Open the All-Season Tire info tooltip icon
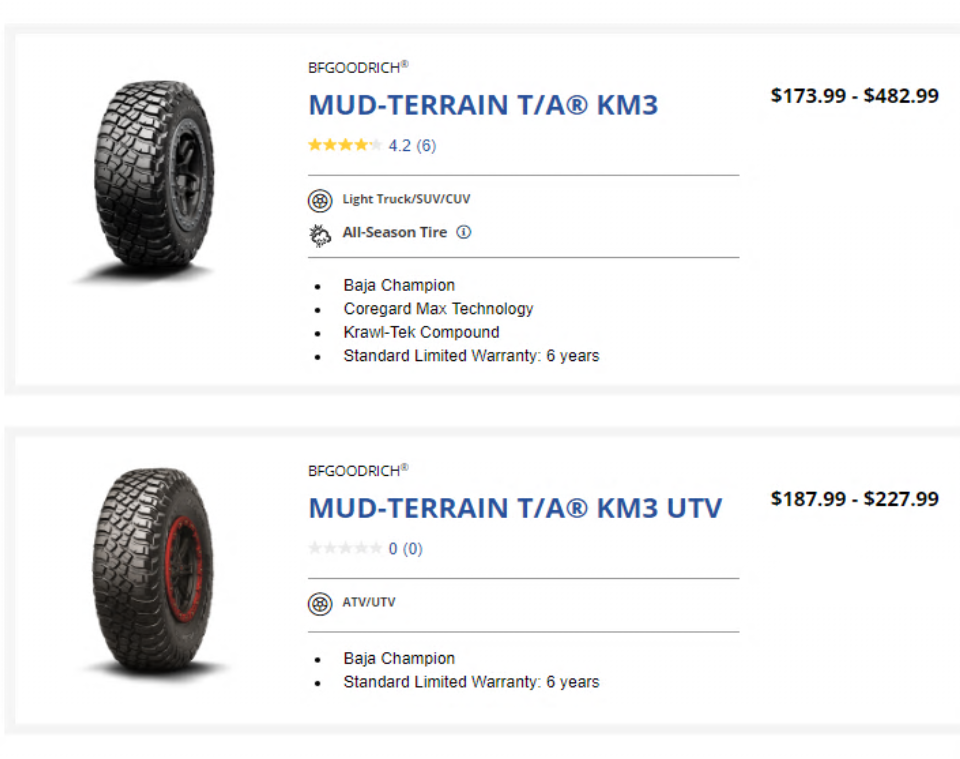Viewport: 960px width, 759px height. click(x=463, y=232)
